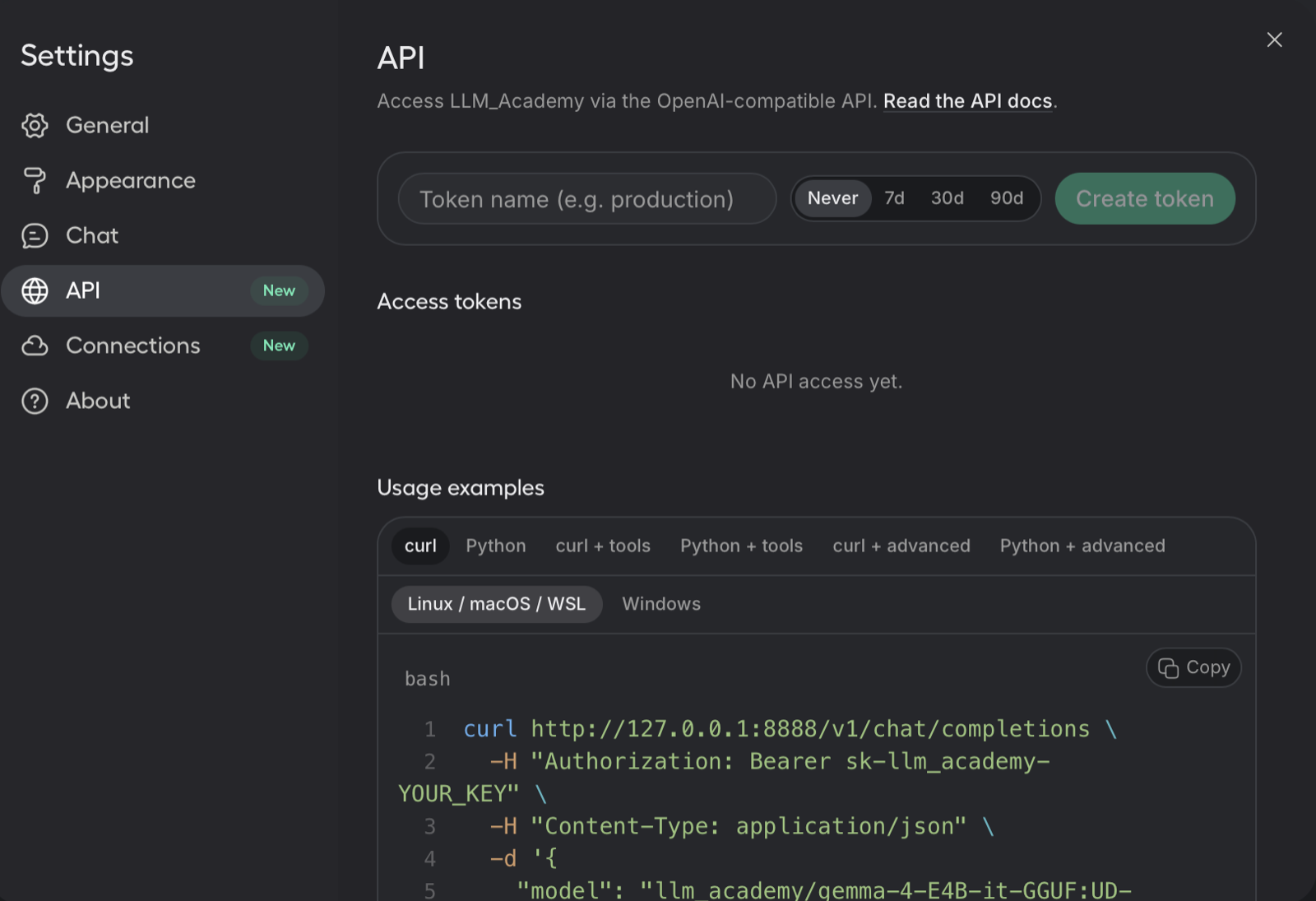Click the Appearance paint roller icon

click(x=35, y=180)
